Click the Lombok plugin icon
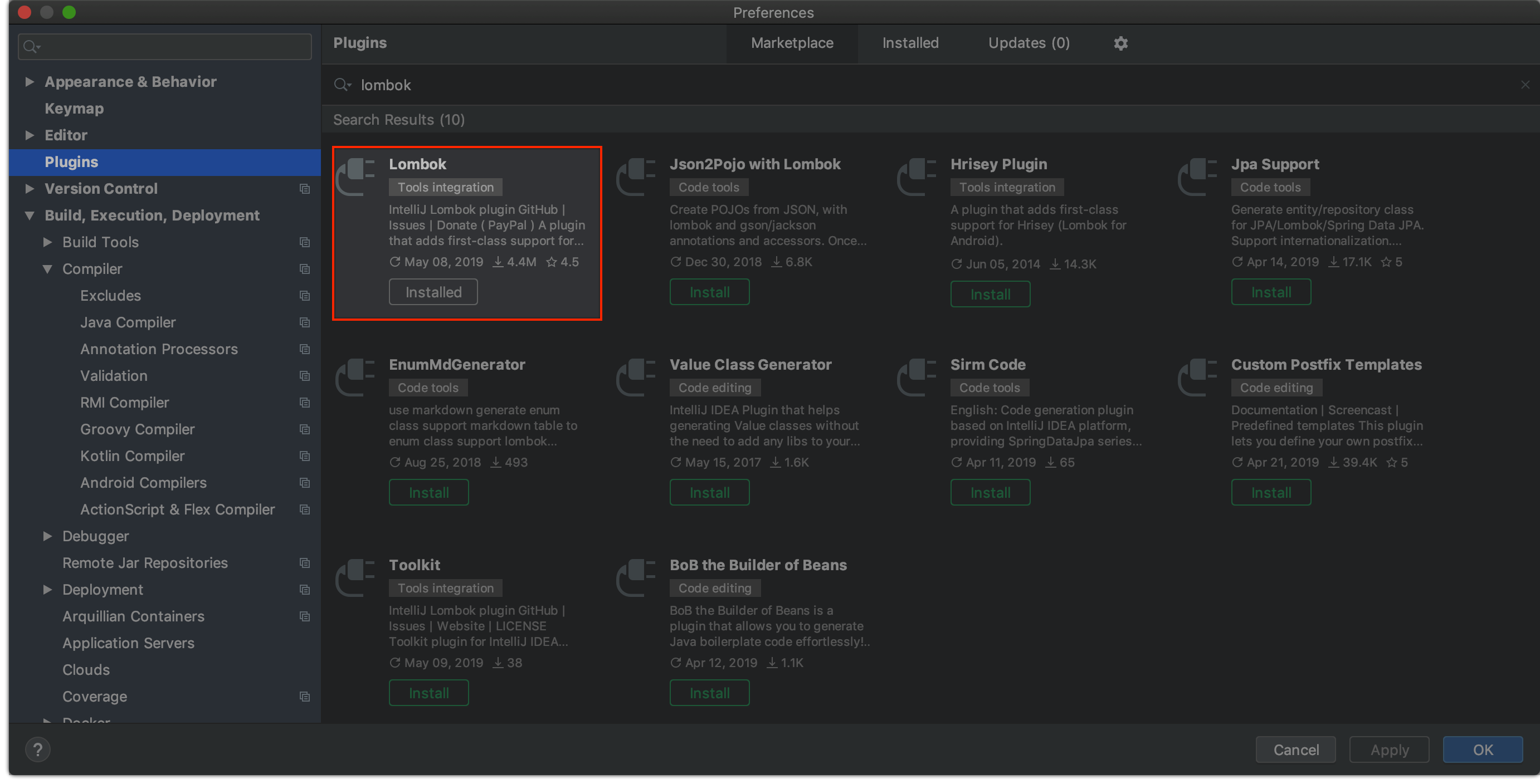1540x784 pixels. click(x=356, y=177)
